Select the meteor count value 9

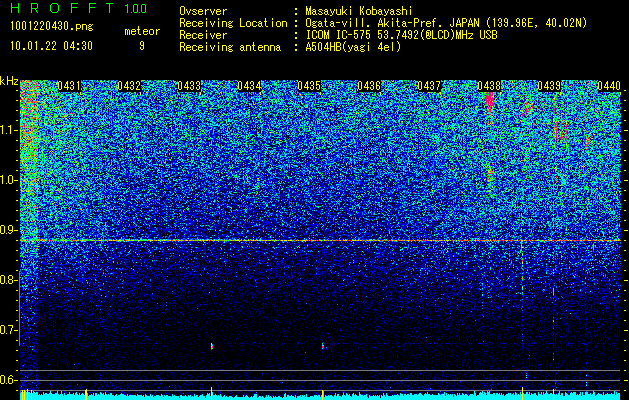click(x=142, y=46)
